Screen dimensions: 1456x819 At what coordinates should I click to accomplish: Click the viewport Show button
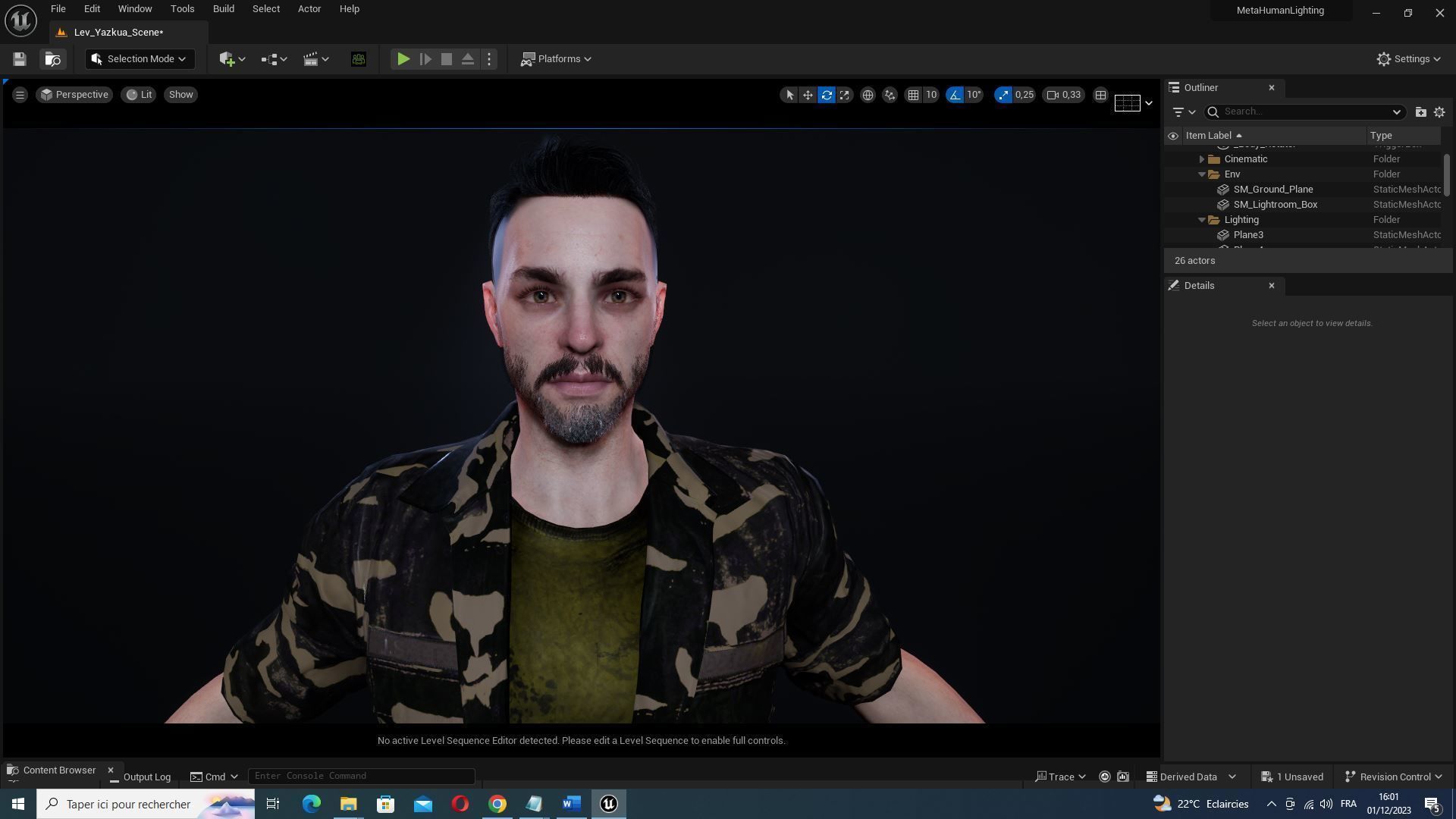coord(180,95)
